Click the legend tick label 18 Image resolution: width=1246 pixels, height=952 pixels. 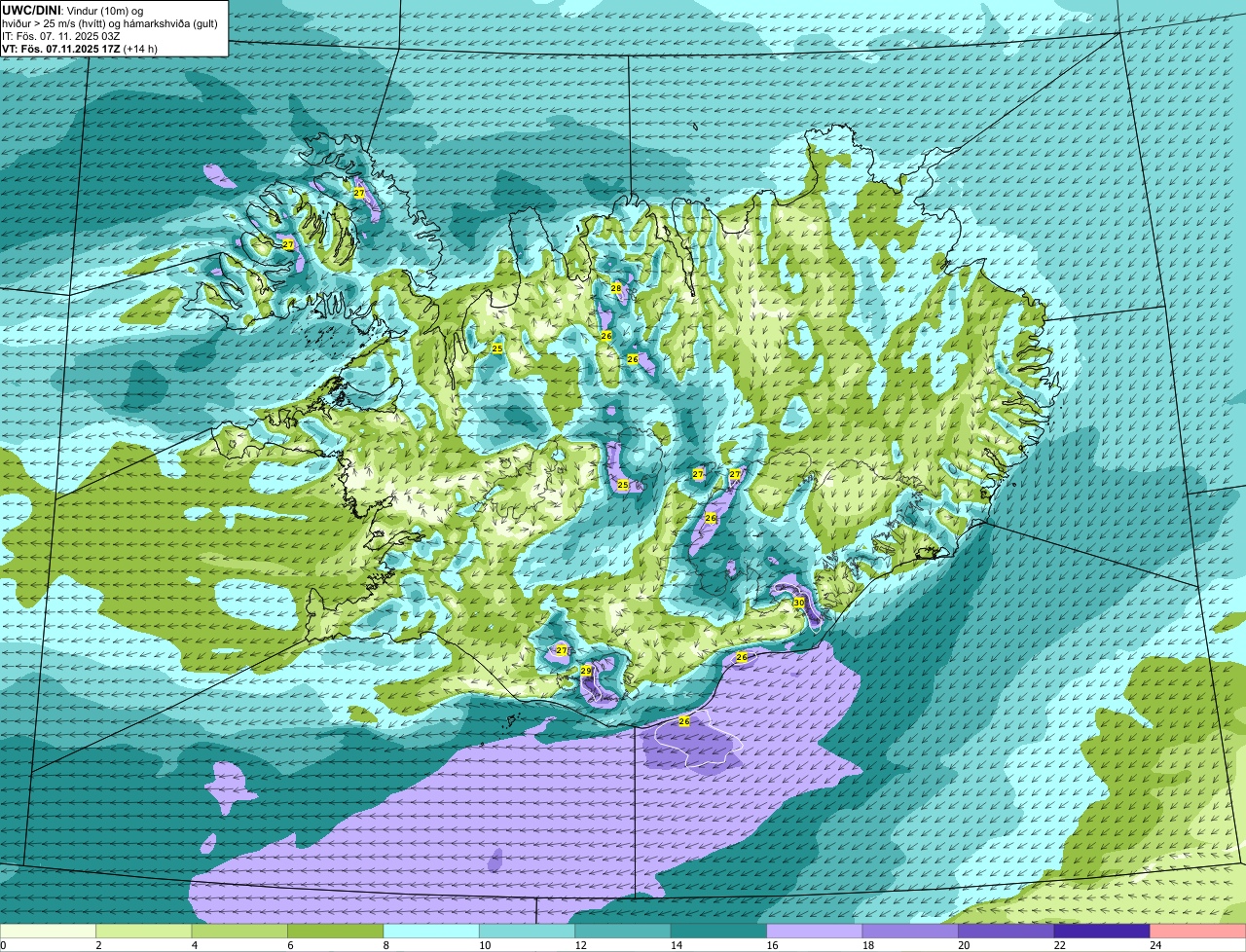[867, 945]
